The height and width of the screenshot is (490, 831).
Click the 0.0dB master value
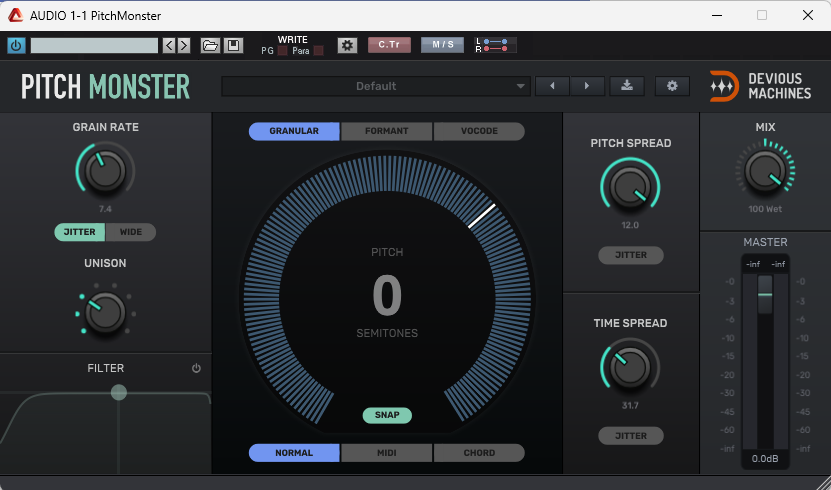tap(765, 459)
